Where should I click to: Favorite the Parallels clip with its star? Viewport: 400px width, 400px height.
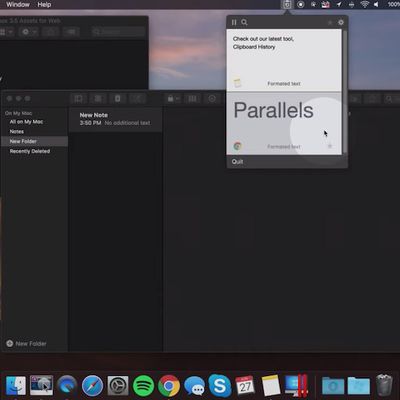click(330, 146)
